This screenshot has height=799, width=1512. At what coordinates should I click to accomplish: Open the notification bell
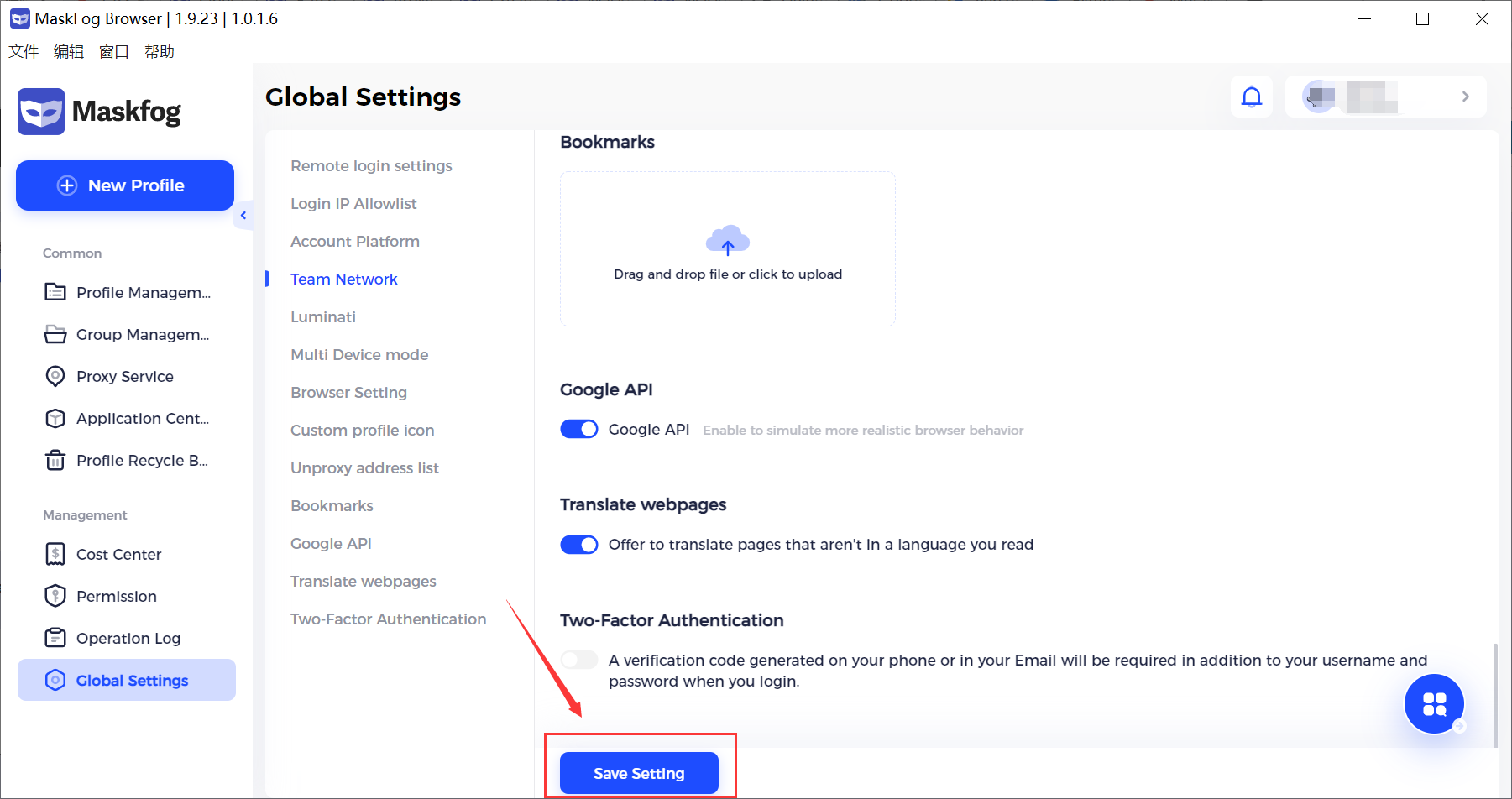pos(1252,97)
